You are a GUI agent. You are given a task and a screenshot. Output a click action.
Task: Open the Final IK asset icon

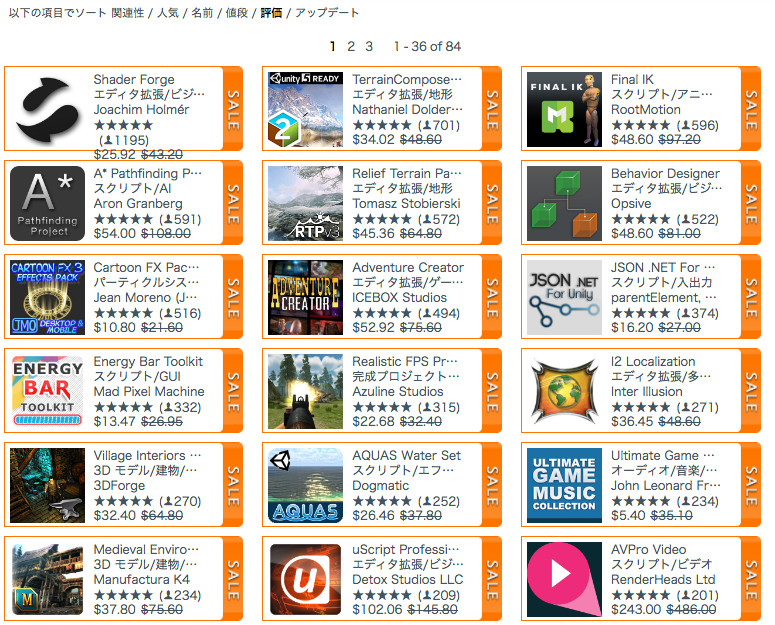tap(564, 109)
